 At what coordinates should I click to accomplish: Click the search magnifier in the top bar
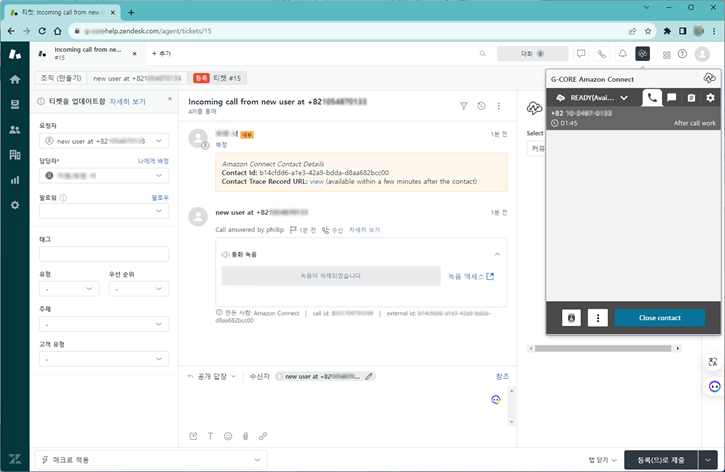click(x=482, y=54)
